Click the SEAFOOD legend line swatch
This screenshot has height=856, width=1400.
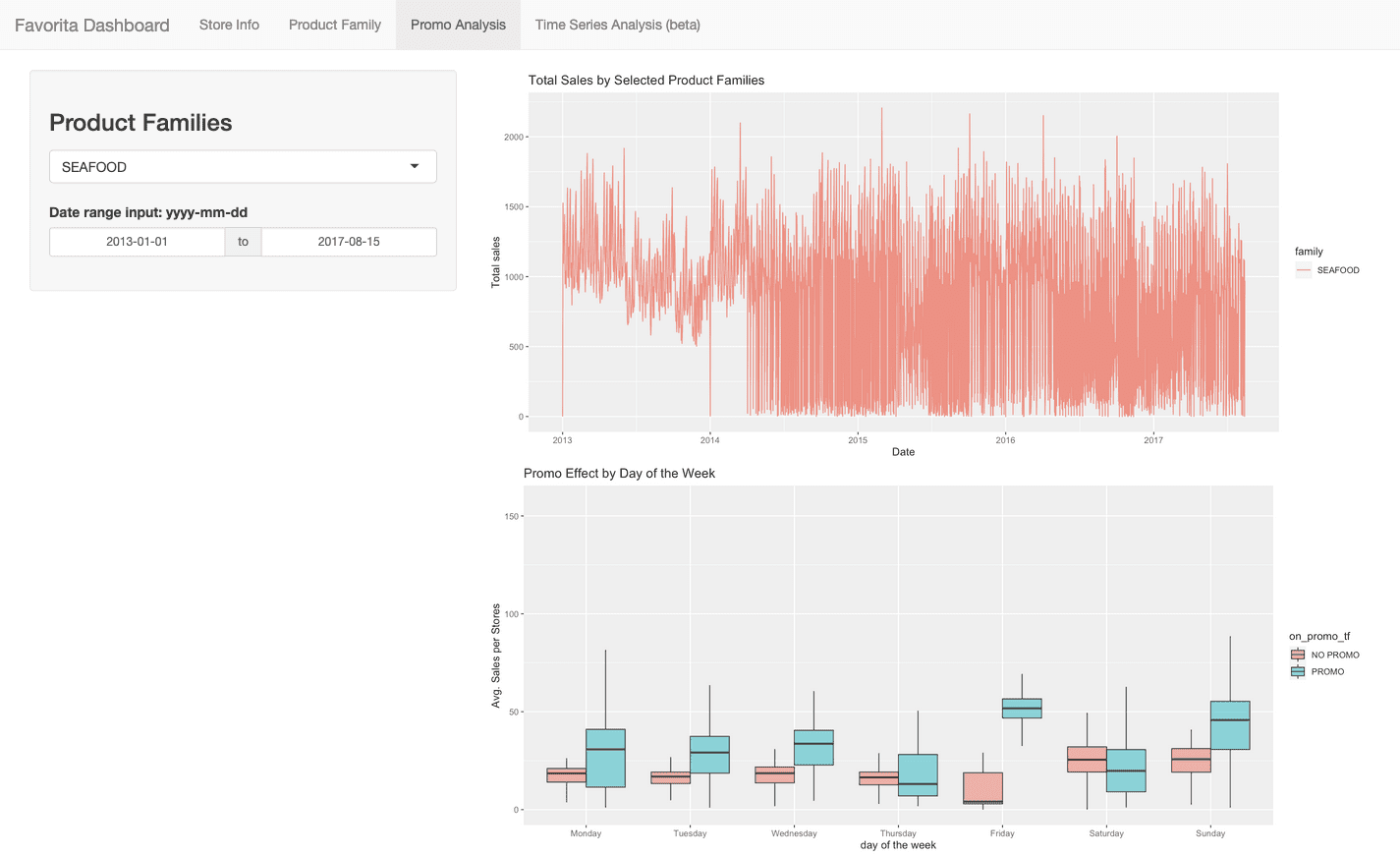click(1304, 270)
